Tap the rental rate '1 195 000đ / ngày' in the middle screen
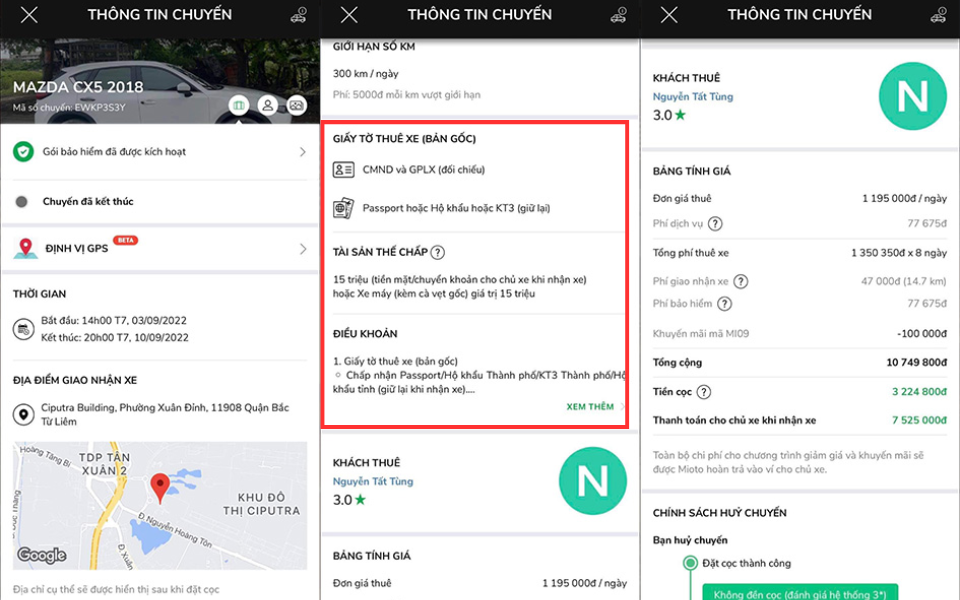Viewport: 960px width, 600px height. point(585,583)
